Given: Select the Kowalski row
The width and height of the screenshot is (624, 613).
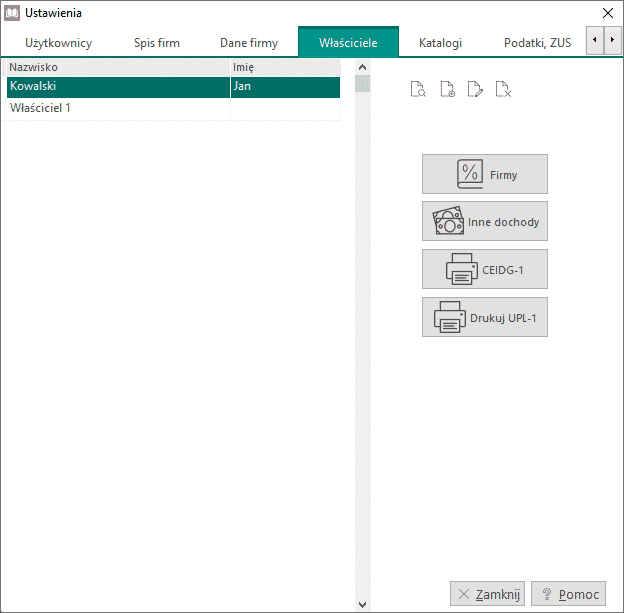Looking at the screenshot, I should [174, 87].
